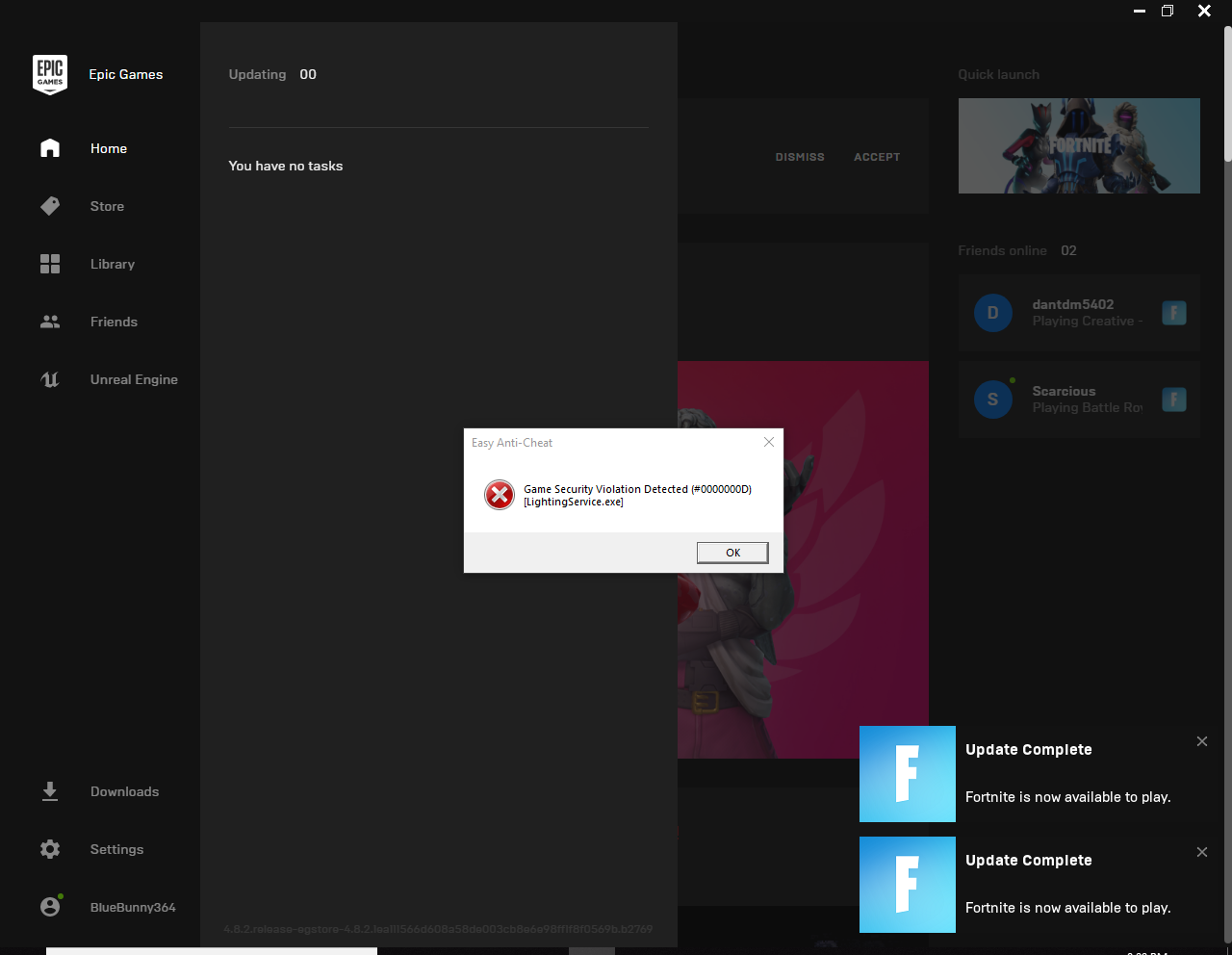Open the Library grid icon
Screen dimensions: 1232x955
click(x=50, y=264)
